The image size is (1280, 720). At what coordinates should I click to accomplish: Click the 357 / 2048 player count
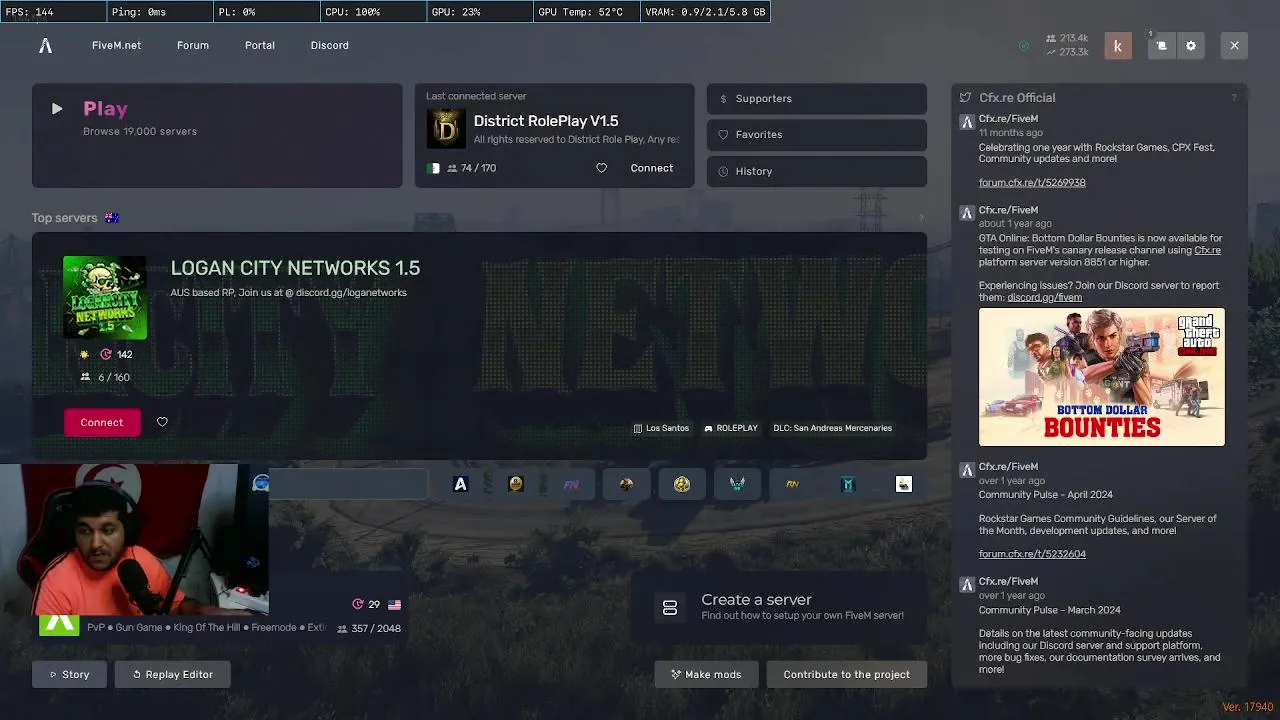click(x=369, y=629)
